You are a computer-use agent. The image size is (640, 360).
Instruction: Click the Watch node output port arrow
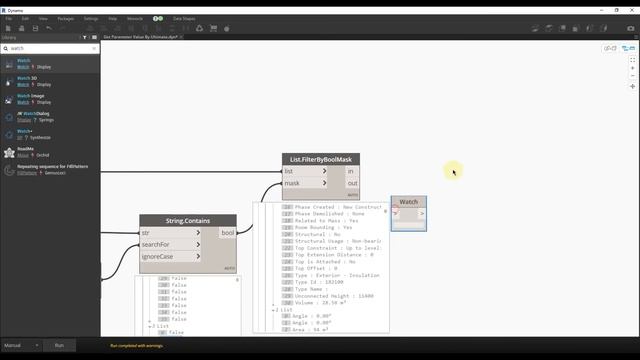click(x=422, y=213)
